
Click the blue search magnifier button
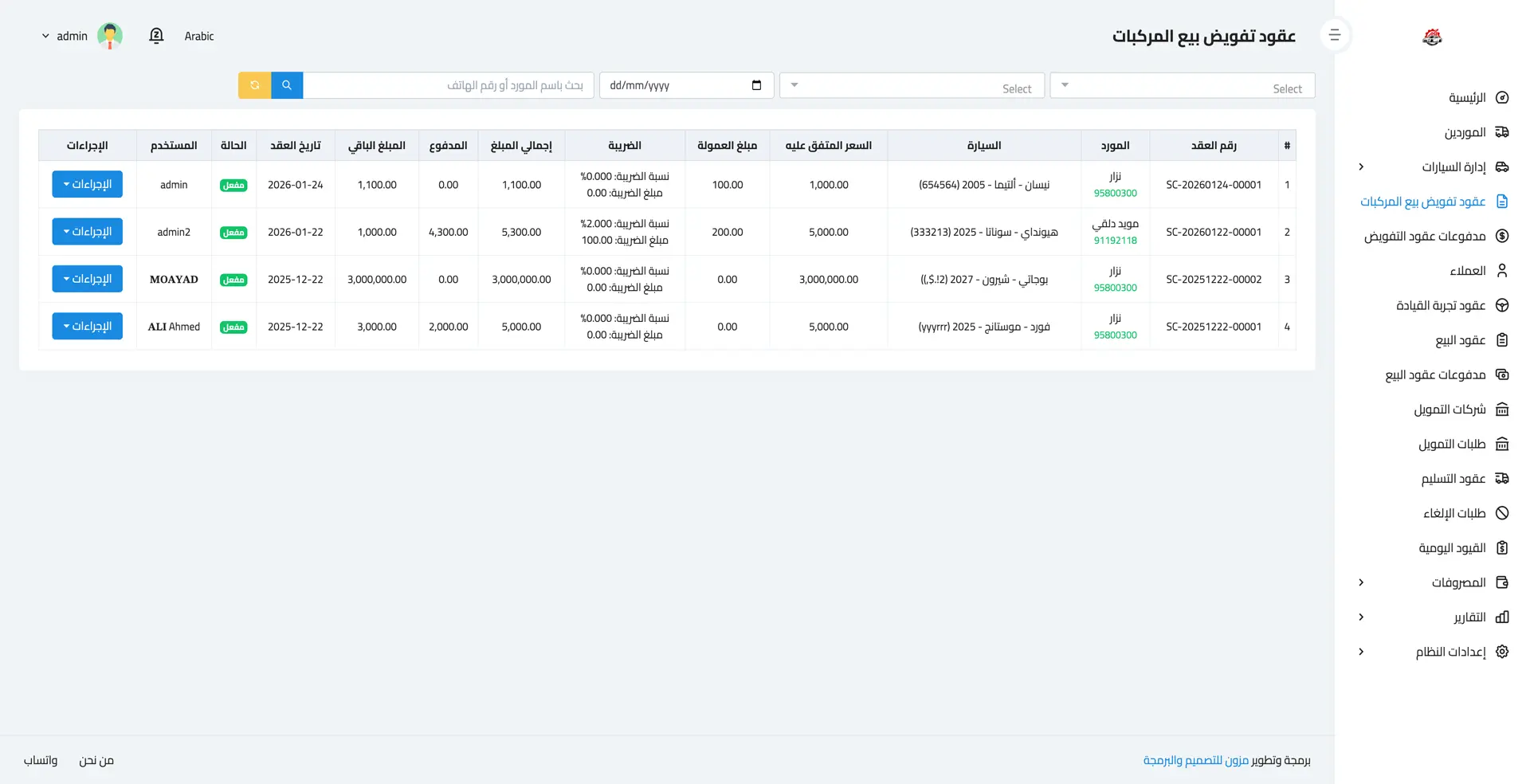coord(287,85)
